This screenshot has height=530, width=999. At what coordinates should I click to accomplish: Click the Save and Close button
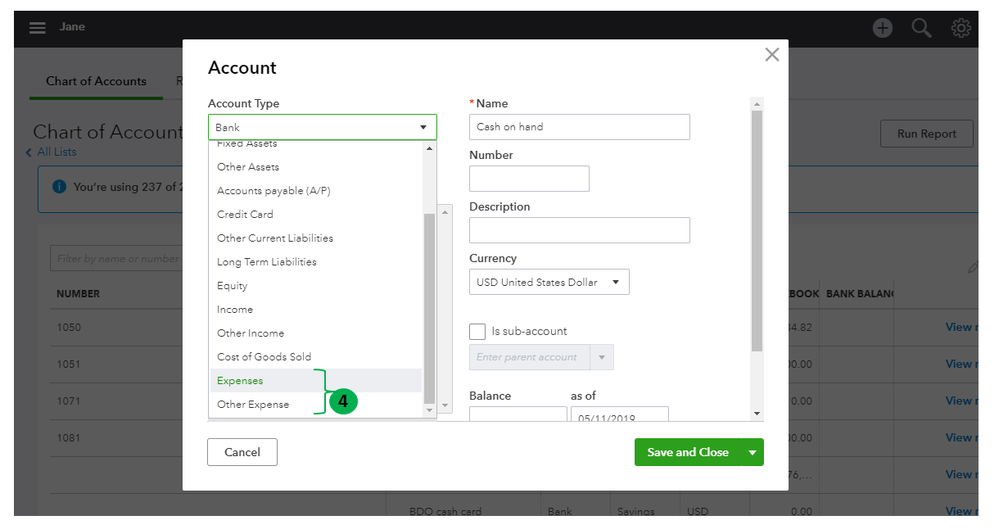pos(688,452)
